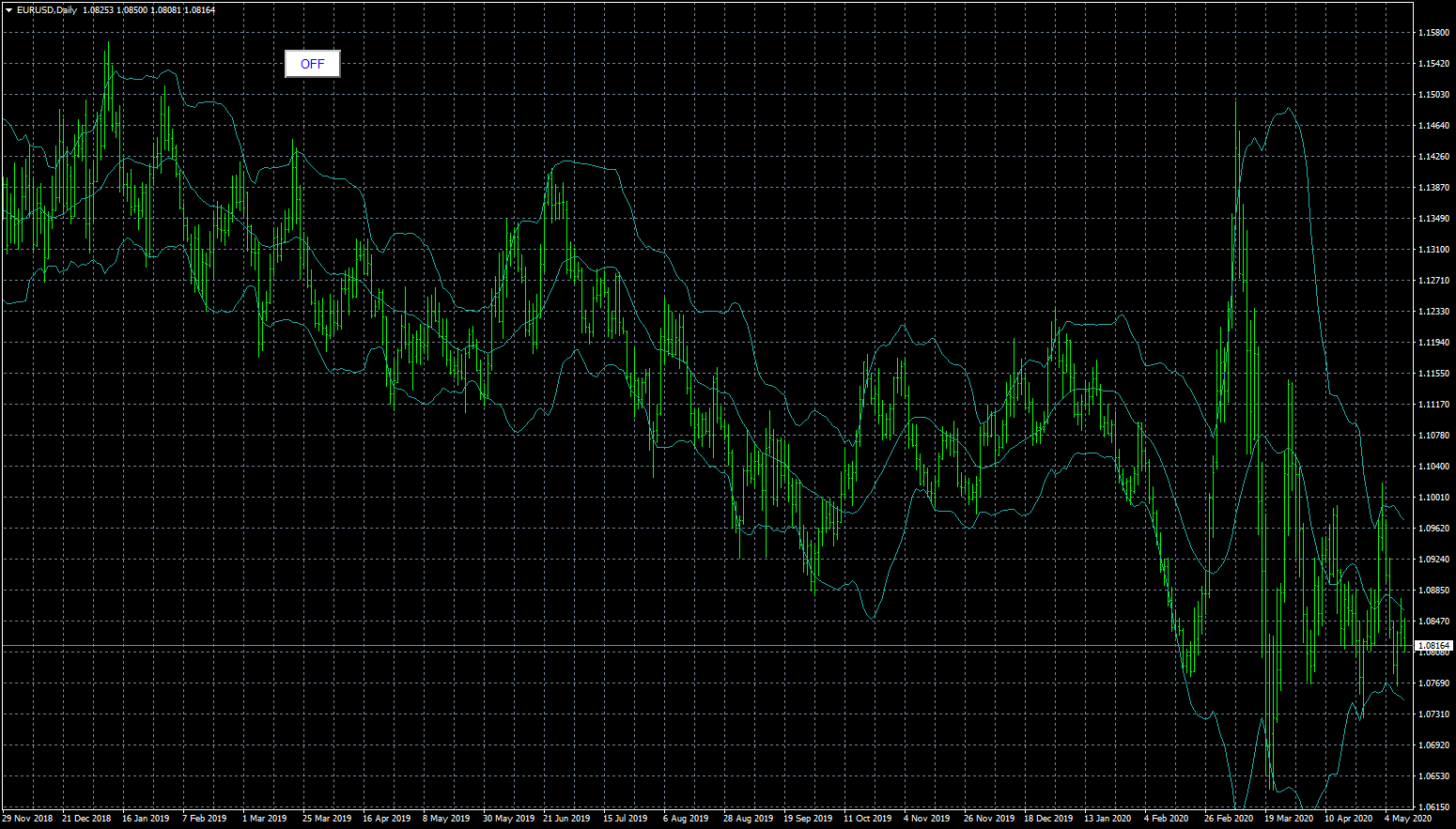Click the 16 Apr 2019 date label
The width and height of the screenshot is (1456, 829).
coord(387,819)
